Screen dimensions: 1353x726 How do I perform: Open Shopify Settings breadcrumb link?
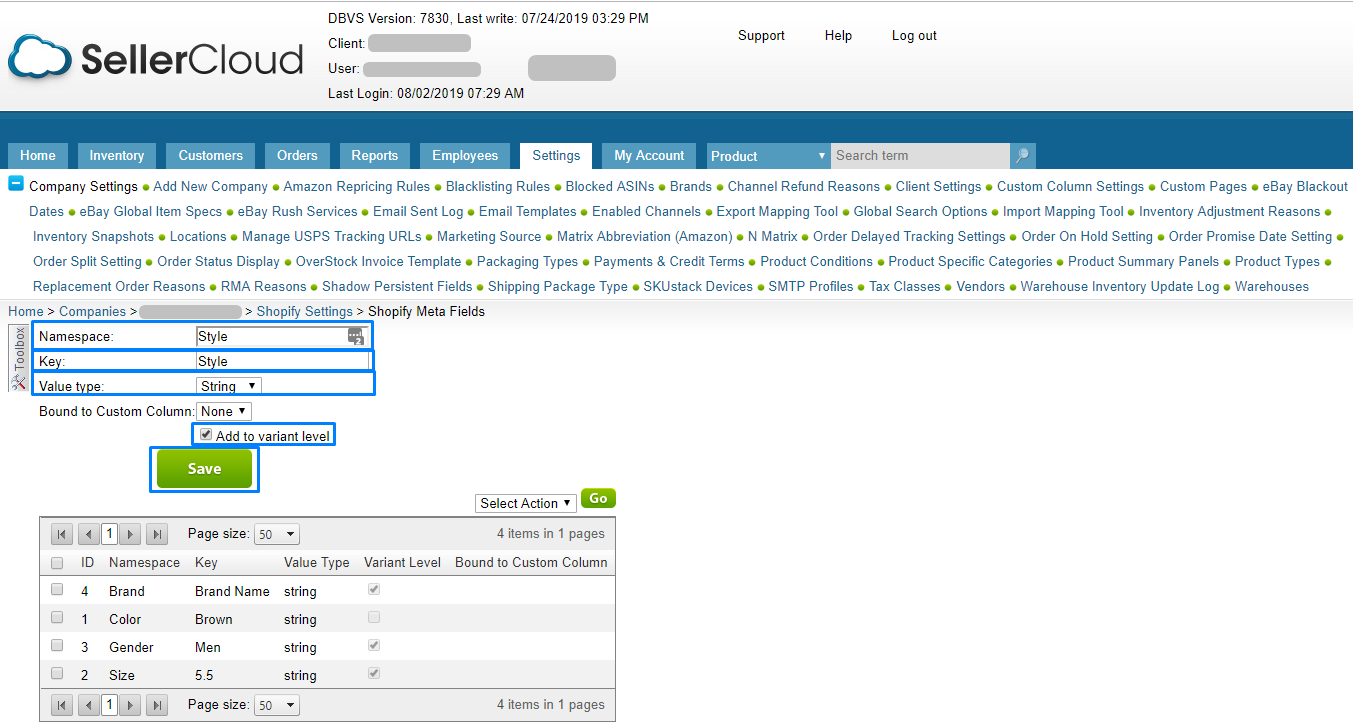click(305, 311)
